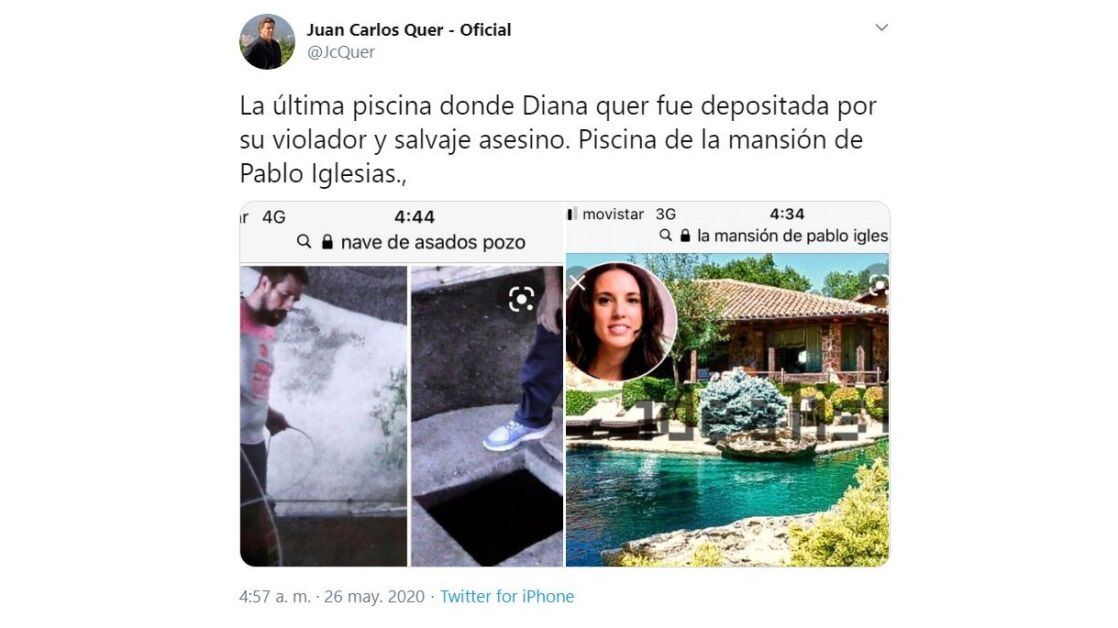Click the padlock icon beside 'nave de asados pozo'
The image size is (1118, 628).
pos(327,242)
